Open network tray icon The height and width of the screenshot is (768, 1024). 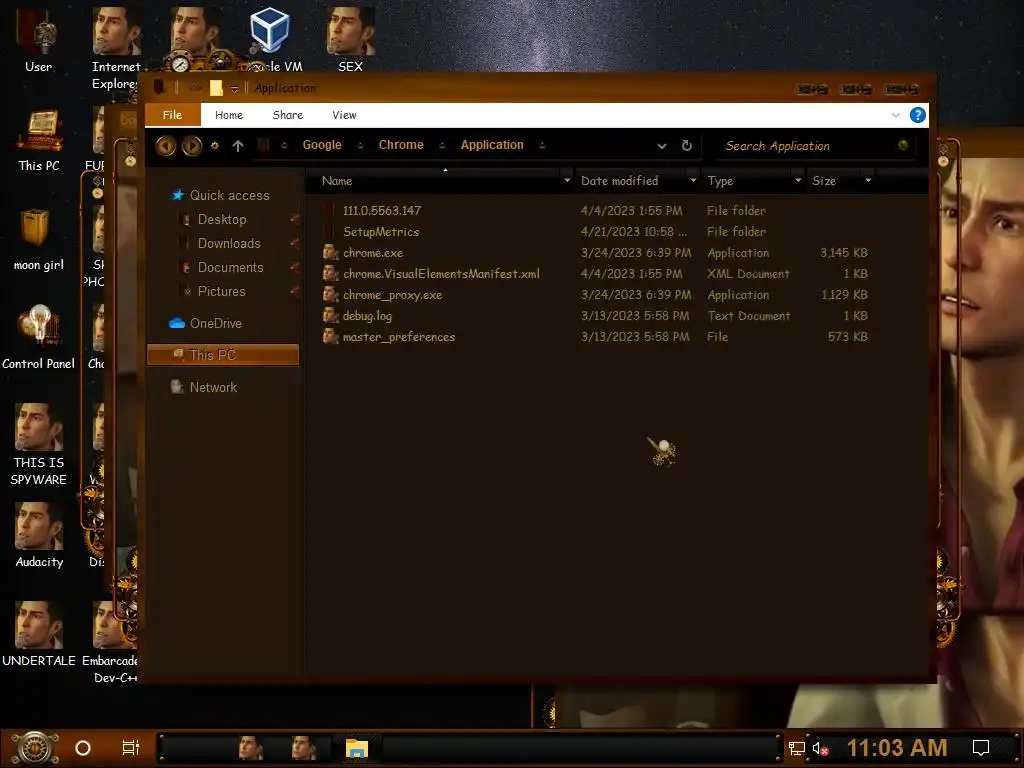point(796,748)
